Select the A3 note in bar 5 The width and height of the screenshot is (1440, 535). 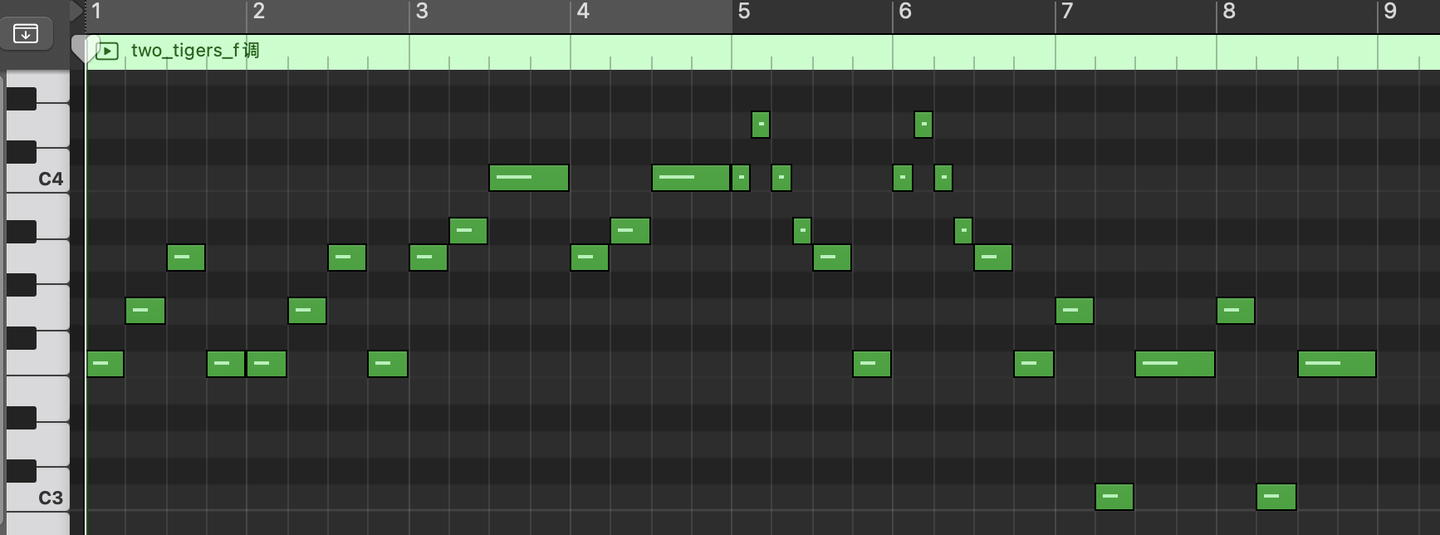(832, 258)
